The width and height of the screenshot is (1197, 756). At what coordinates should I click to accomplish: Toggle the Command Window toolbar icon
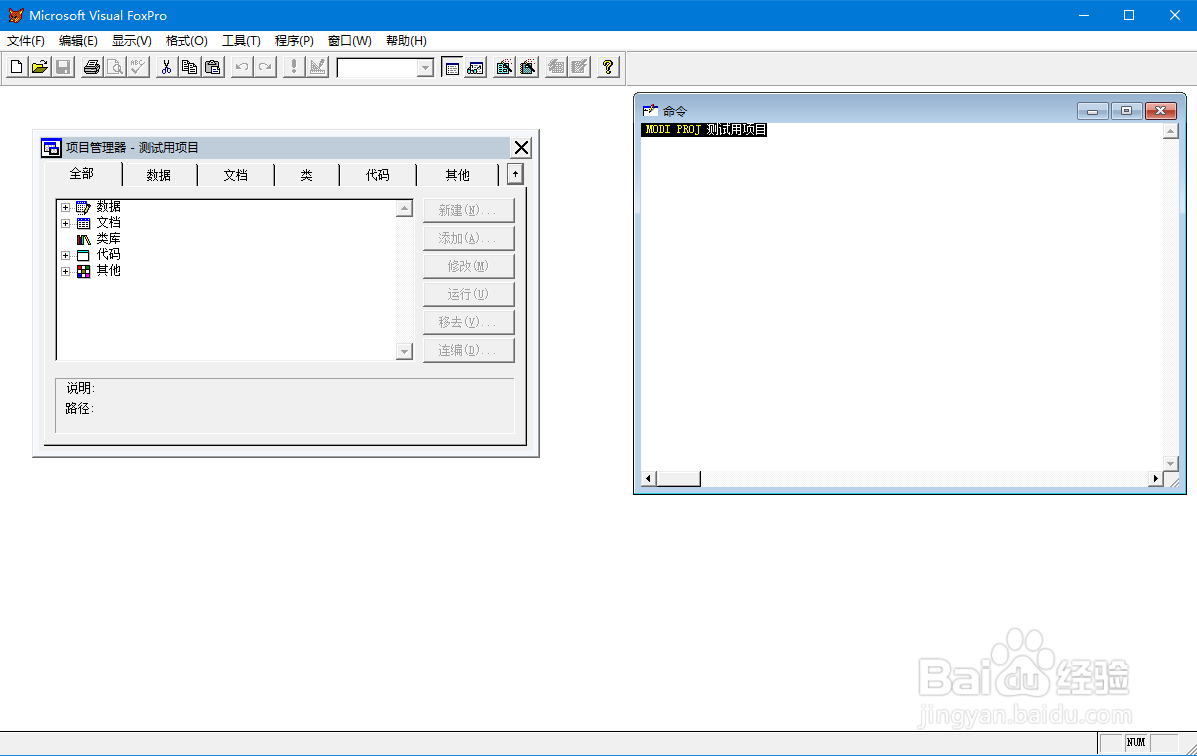pos(452,67)
